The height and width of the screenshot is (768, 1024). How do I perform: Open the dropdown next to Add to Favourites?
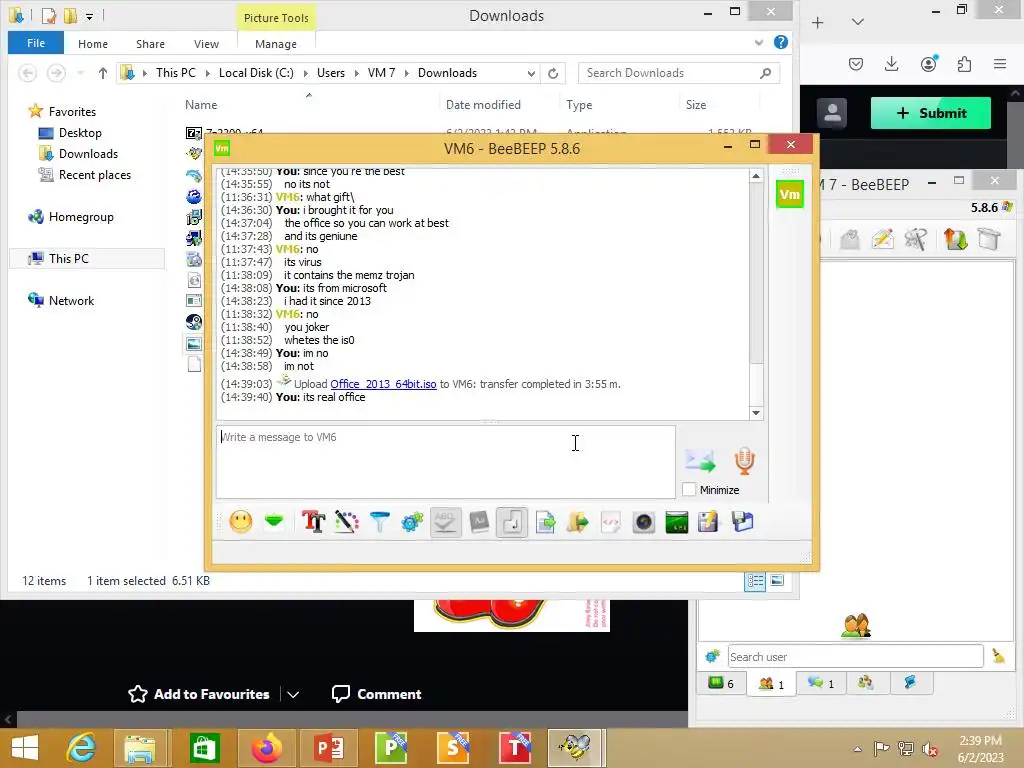293,694
